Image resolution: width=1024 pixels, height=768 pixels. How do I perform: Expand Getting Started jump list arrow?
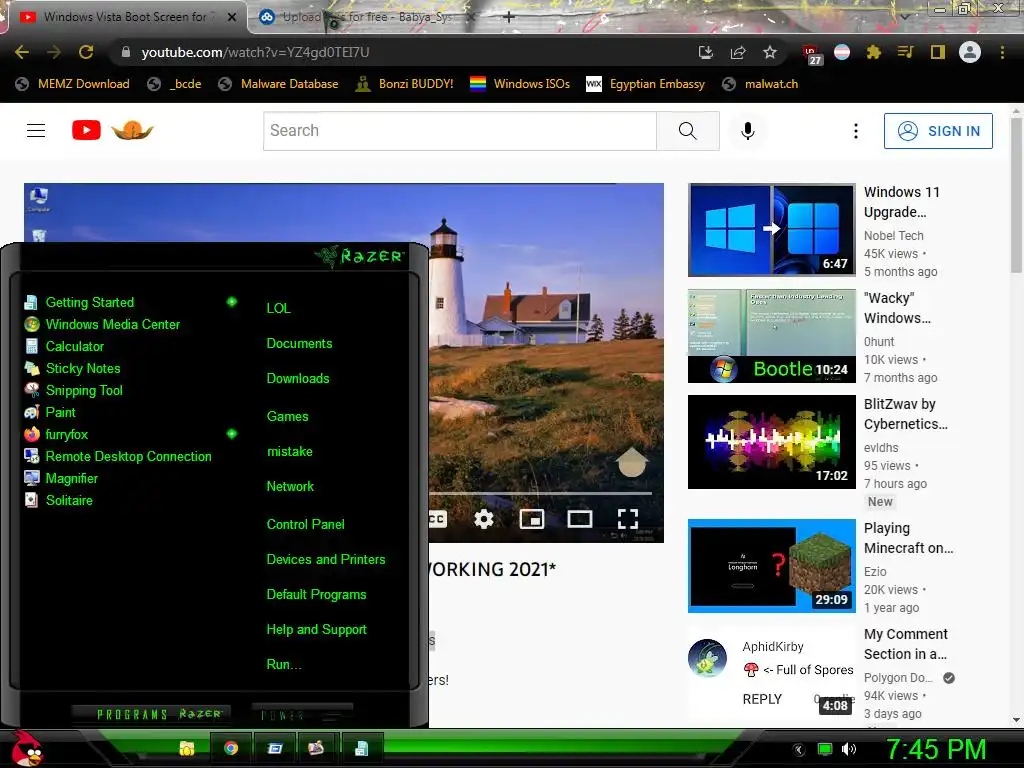pyautogui.click(x=231, y=302)
